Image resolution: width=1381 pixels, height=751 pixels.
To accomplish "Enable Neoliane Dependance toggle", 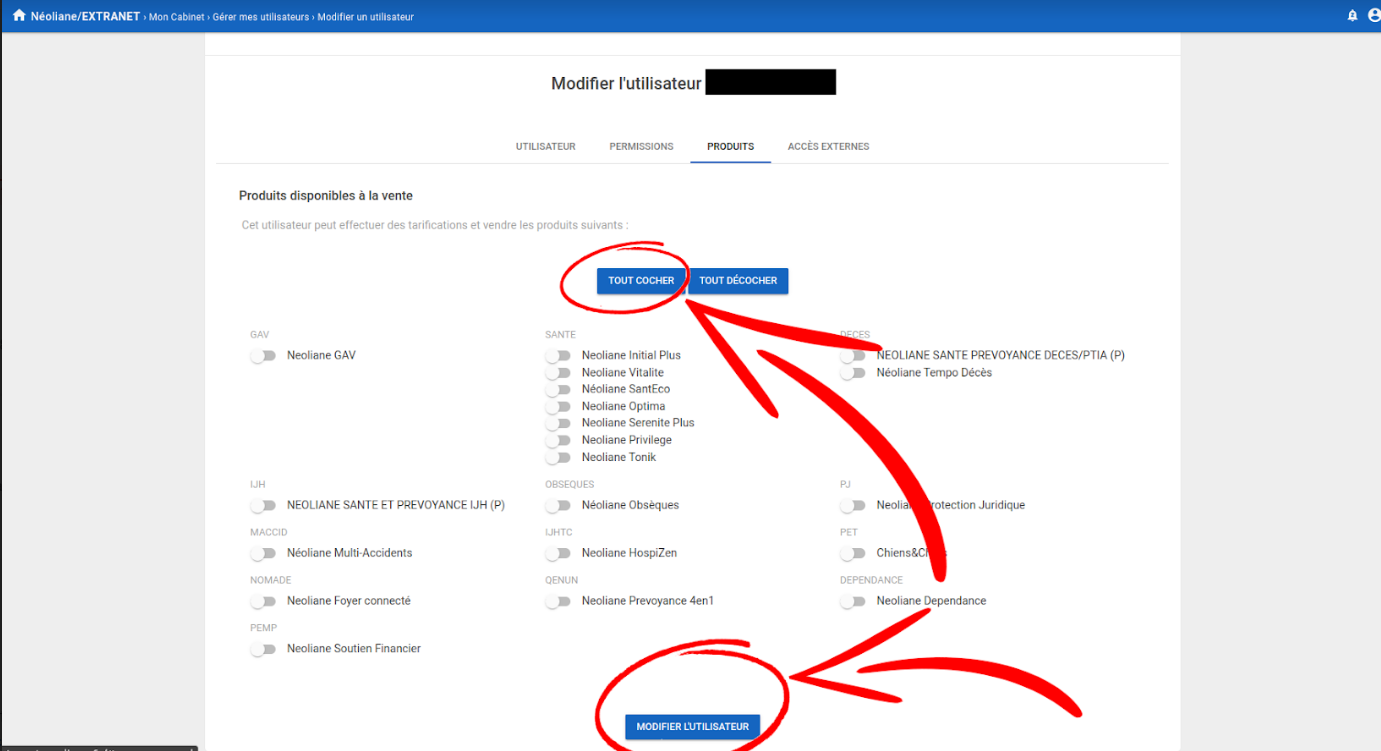I will [853, 602].
